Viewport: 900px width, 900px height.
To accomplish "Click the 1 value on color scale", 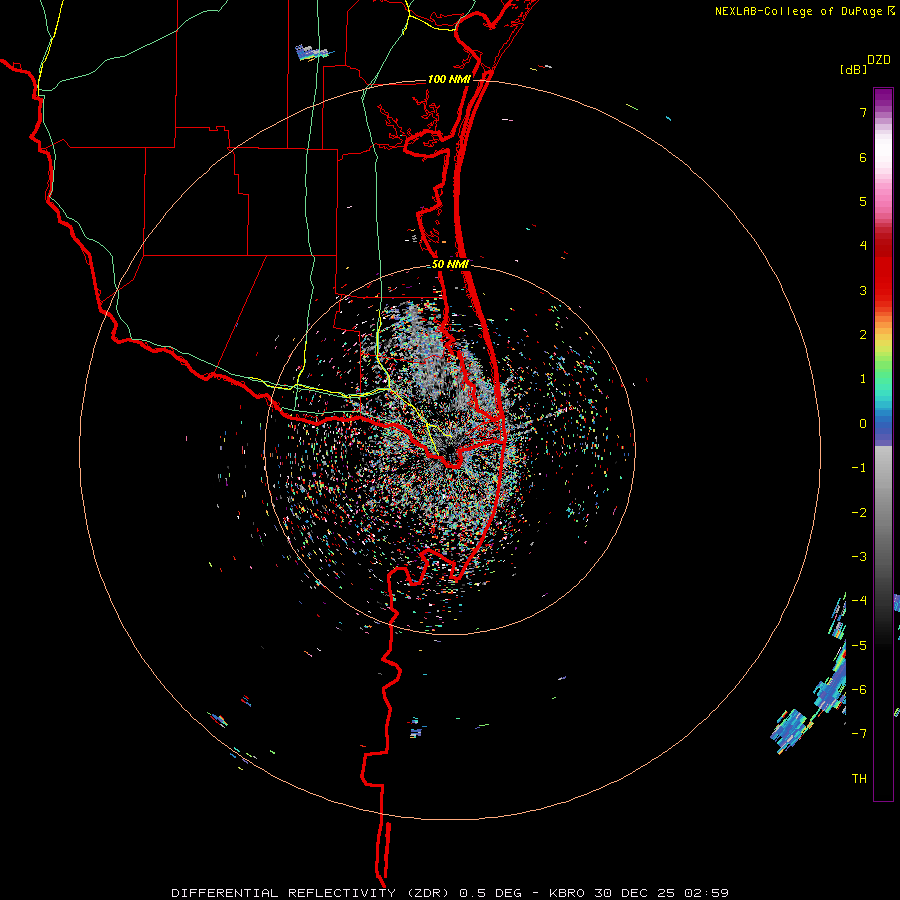I will pos(863,379).
